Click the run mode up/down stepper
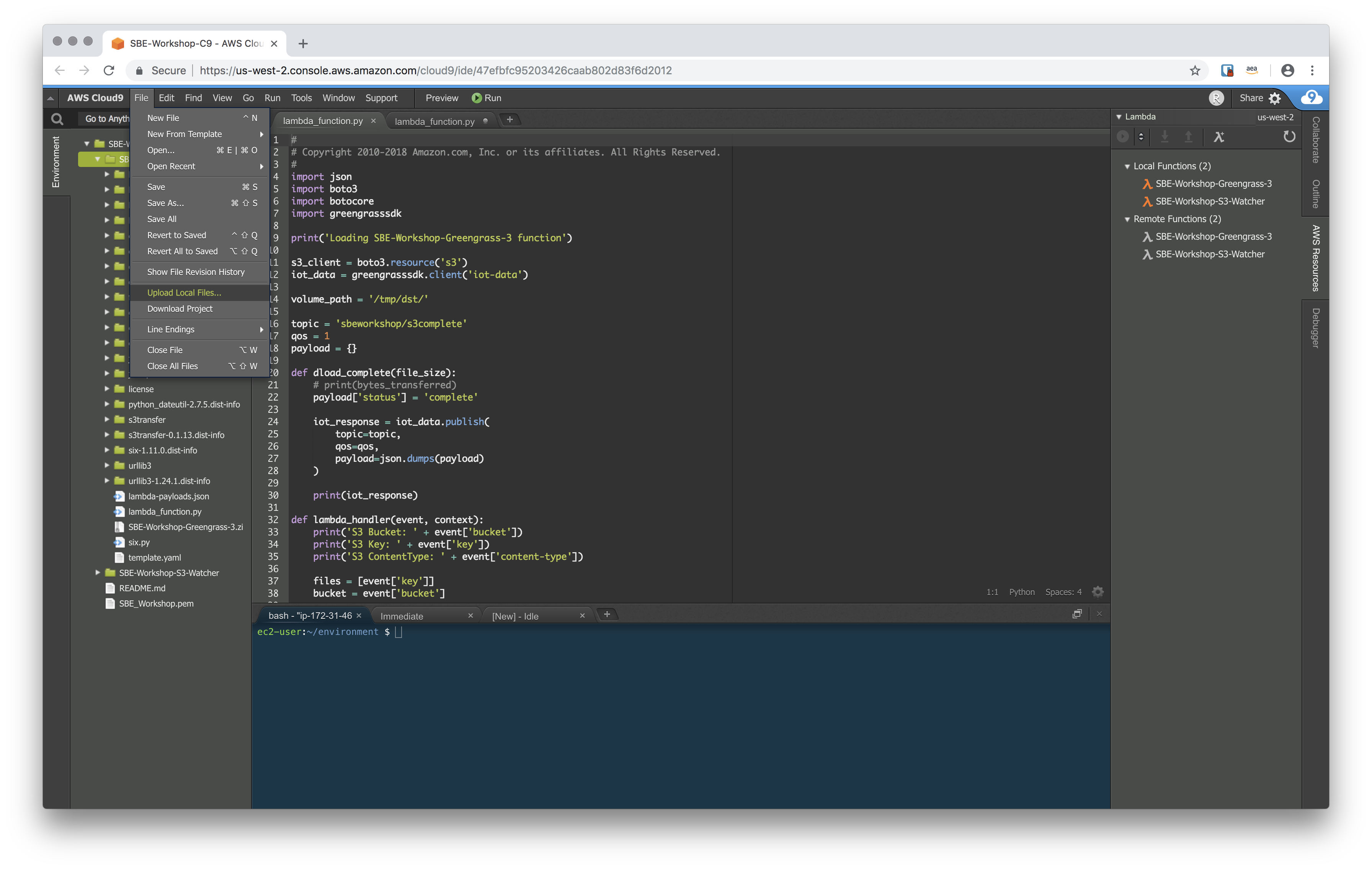The image size is (1372, 870). [x=1141, y=136]
